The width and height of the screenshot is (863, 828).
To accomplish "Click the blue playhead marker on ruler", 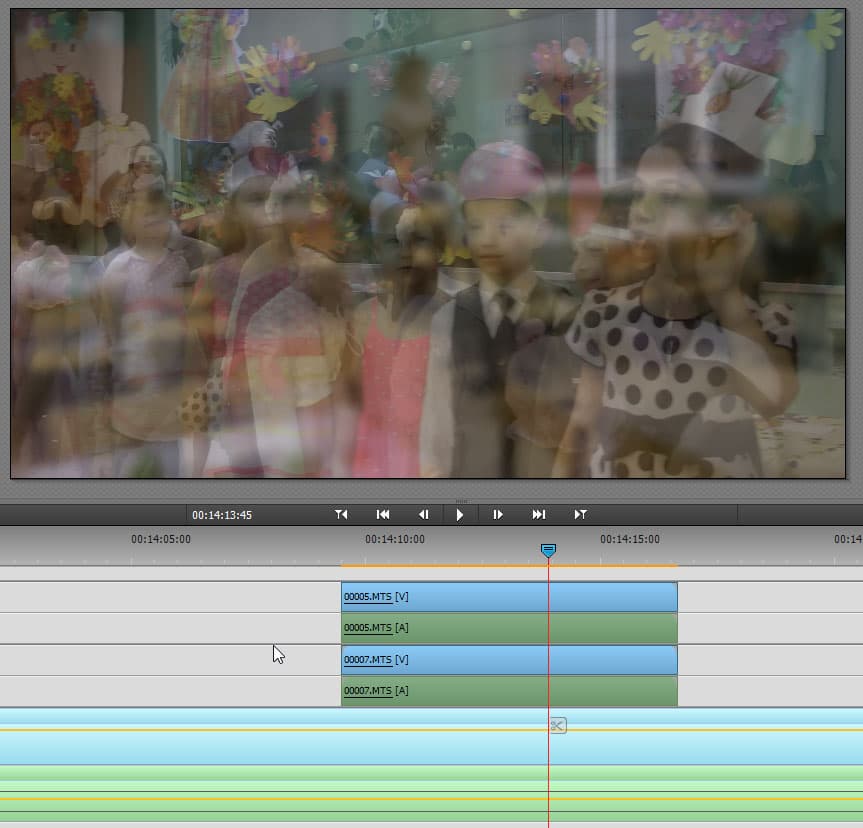I will 548,551.
